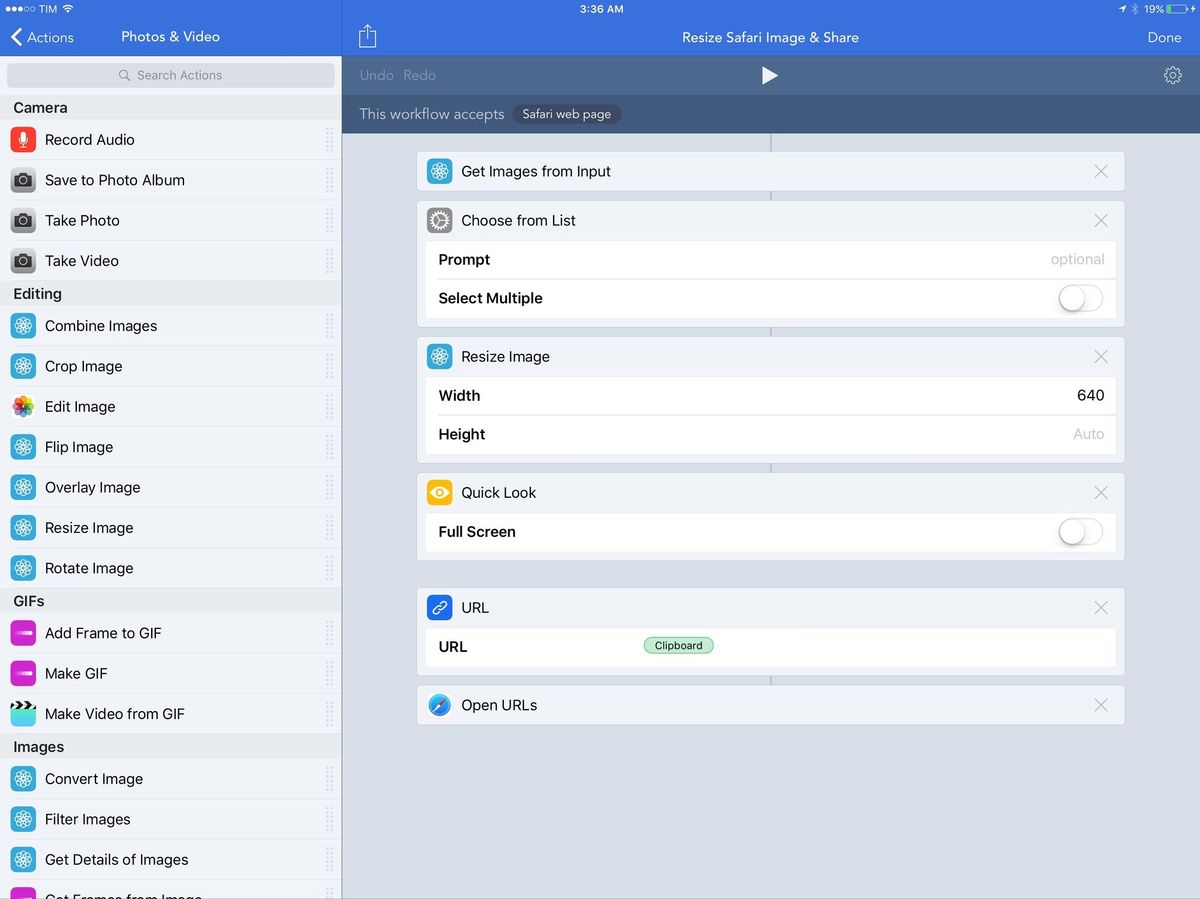Toggle the Select Multiple switch
The width and height of the screenshot is (1200, 899).
[1080, 298]
